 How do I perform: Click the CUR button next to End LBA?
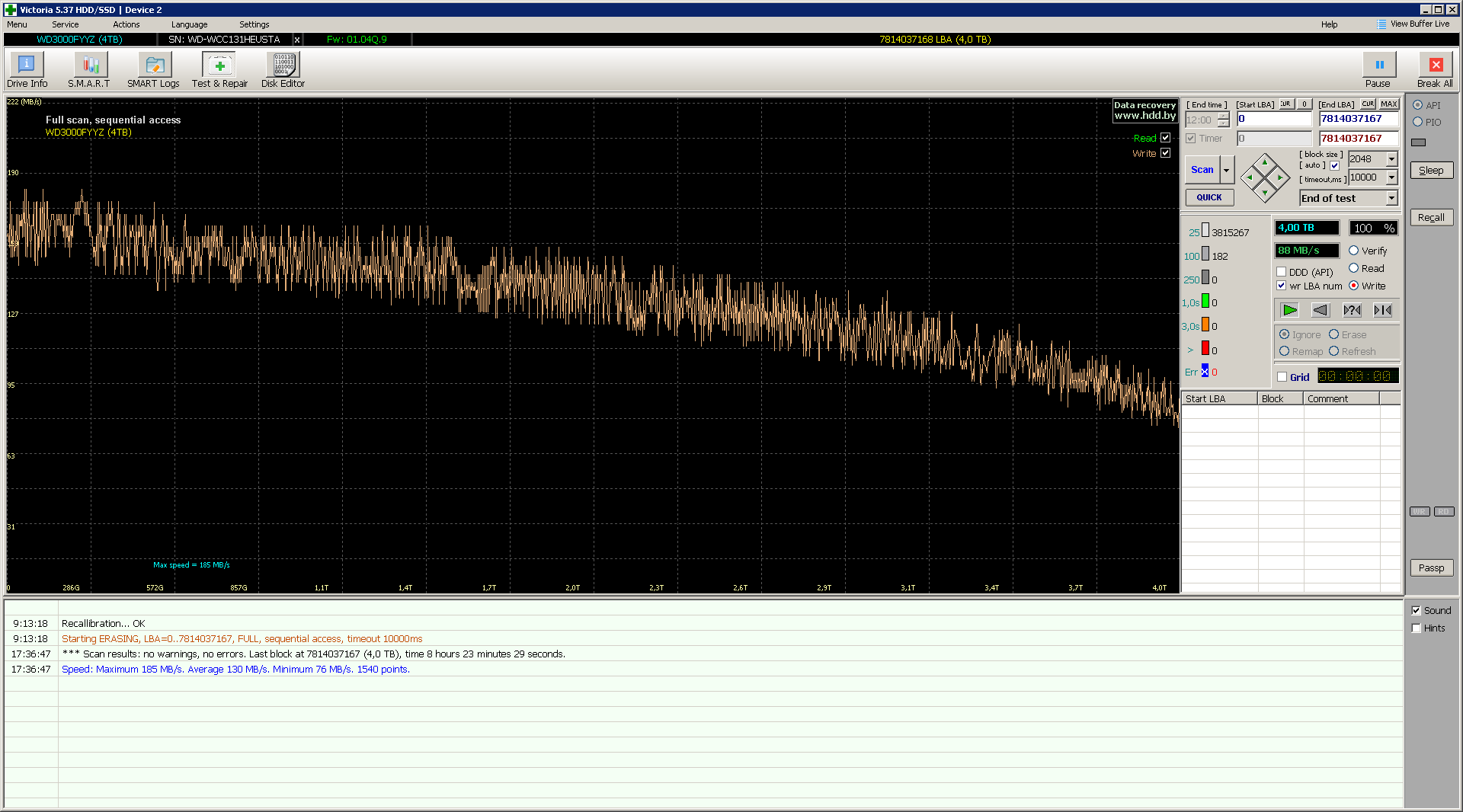click(x=1368, y=104)
